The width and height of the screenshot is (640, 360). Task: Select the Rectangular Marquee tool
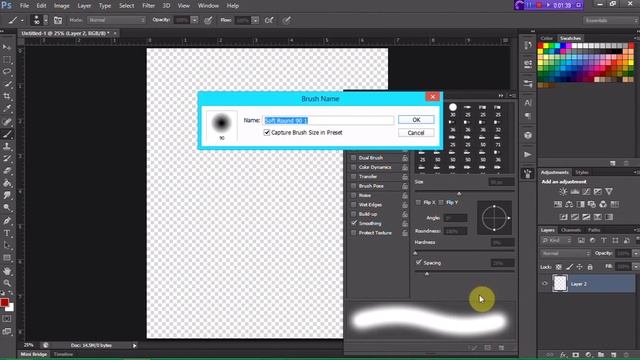[7, 60]
